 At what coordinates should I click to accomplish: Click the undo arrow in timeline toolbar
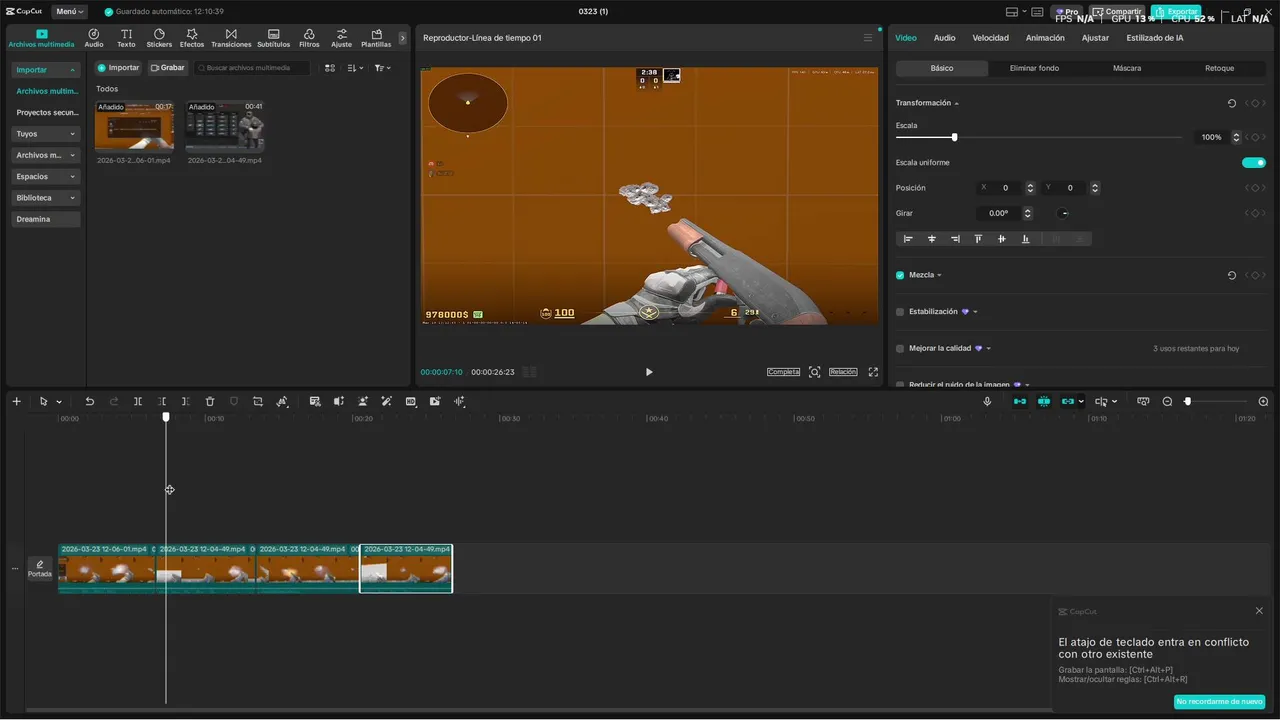tap(89, 401)
